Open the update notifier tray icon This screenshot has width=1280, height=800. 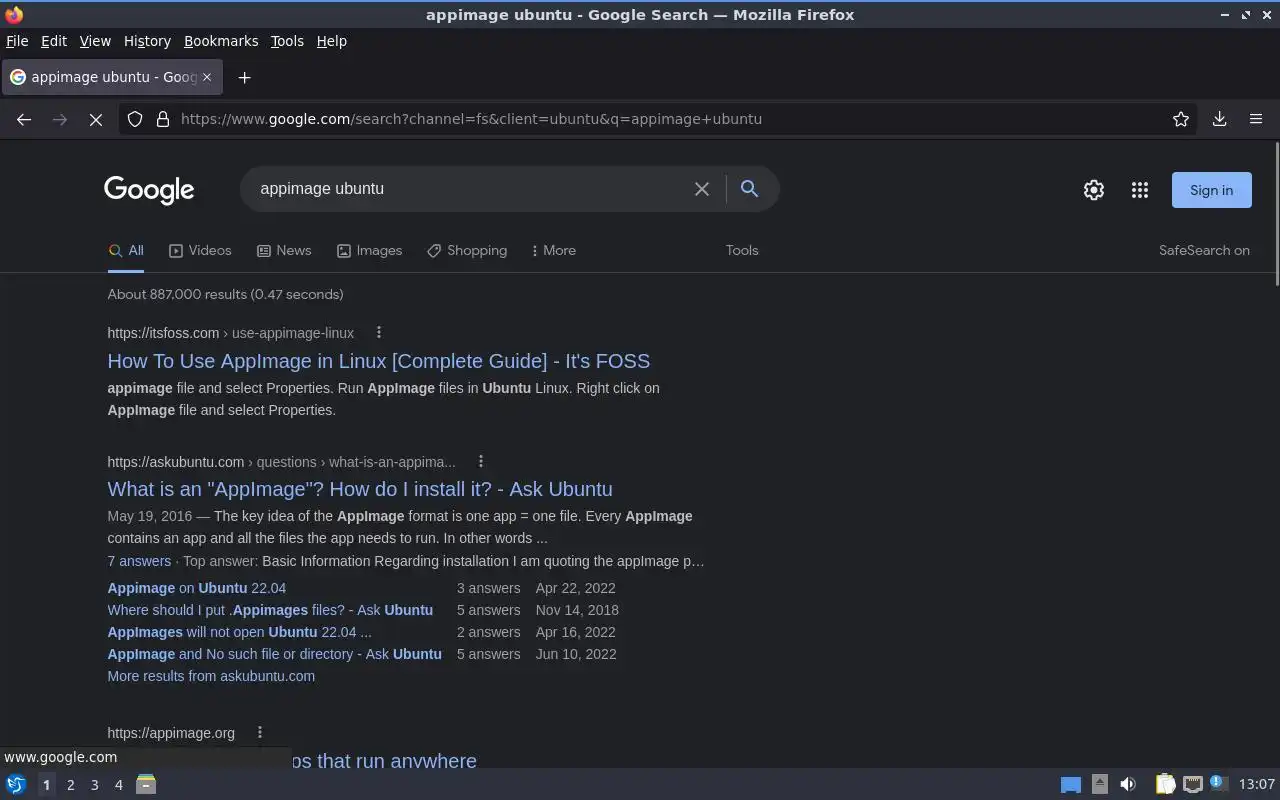(1217, 783)
